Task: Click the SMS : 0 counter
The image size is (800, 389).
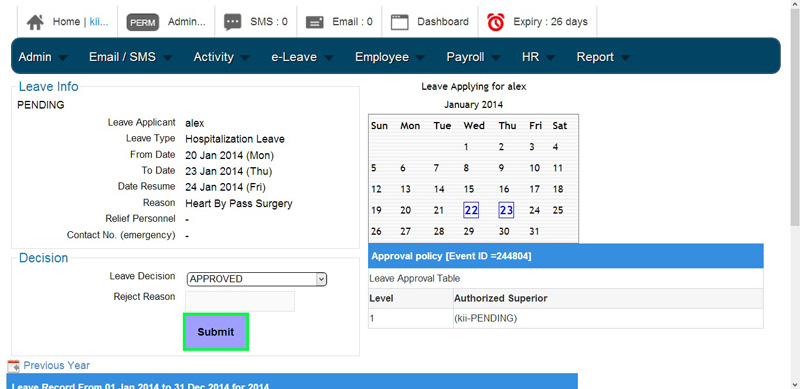Action: tap(269, 22)
